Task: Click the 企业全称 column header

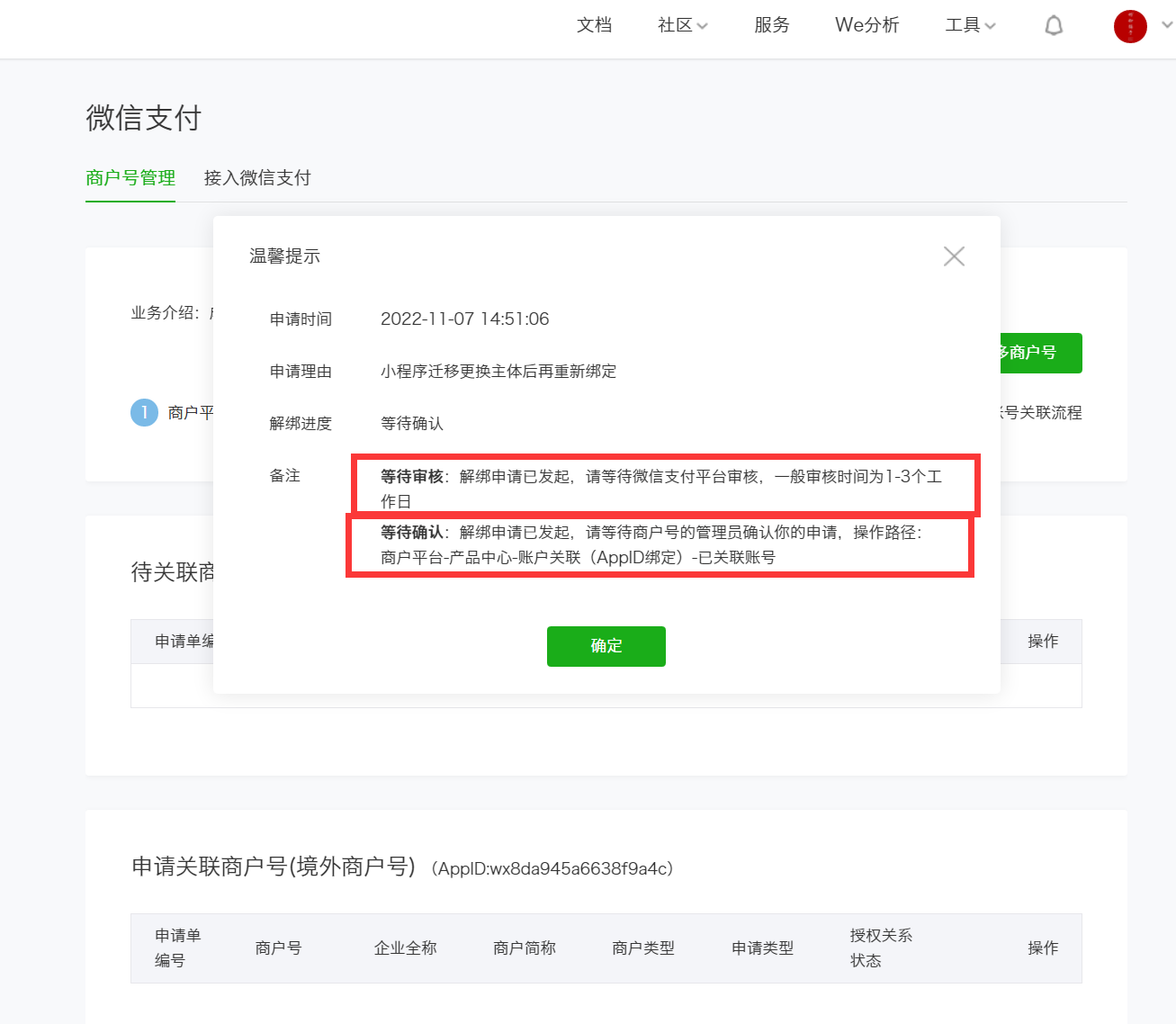Action: pyautogui.click(x=405, y=948)
